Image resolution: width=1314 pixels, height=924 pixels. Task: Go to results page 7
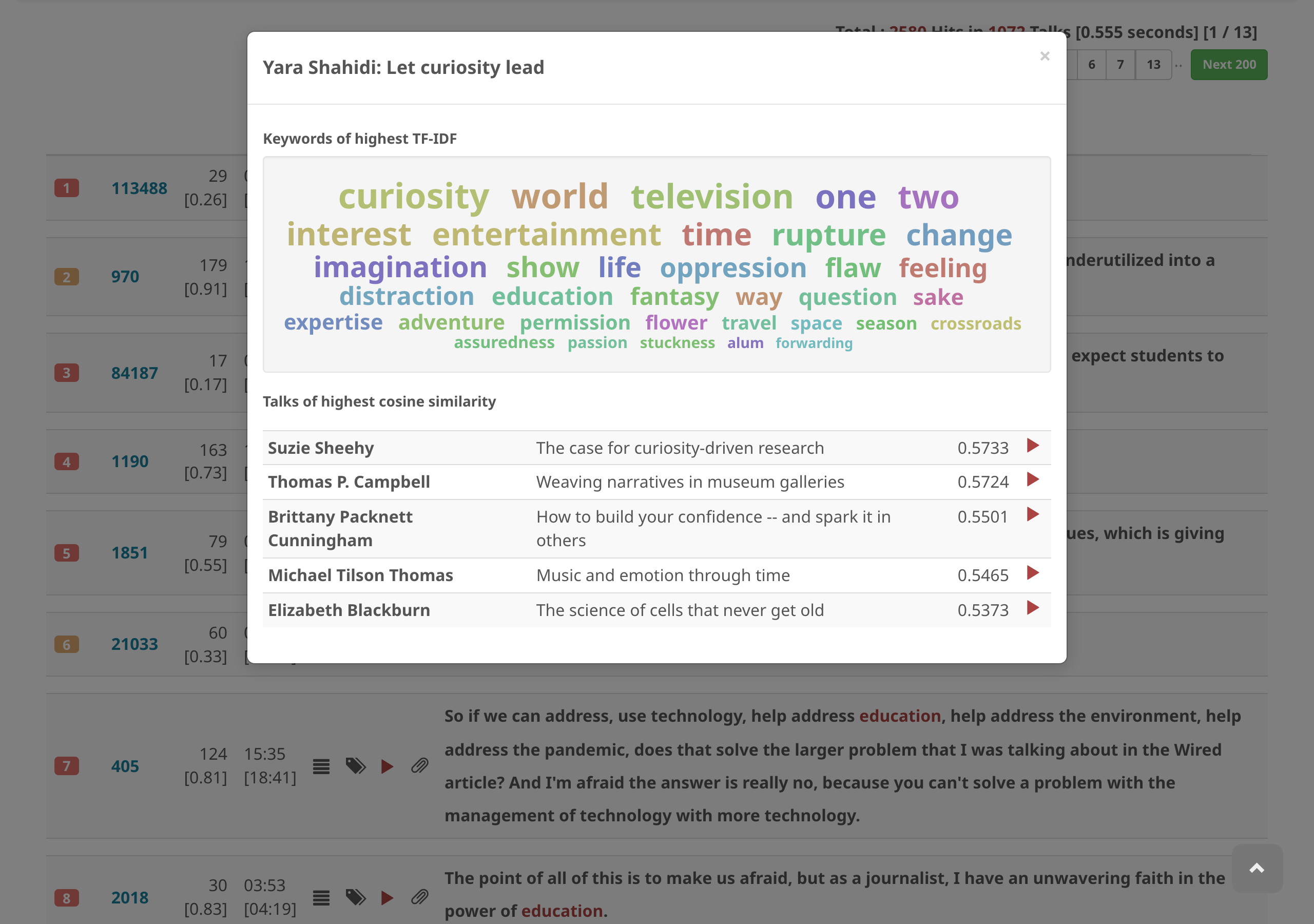point(1120,64)
